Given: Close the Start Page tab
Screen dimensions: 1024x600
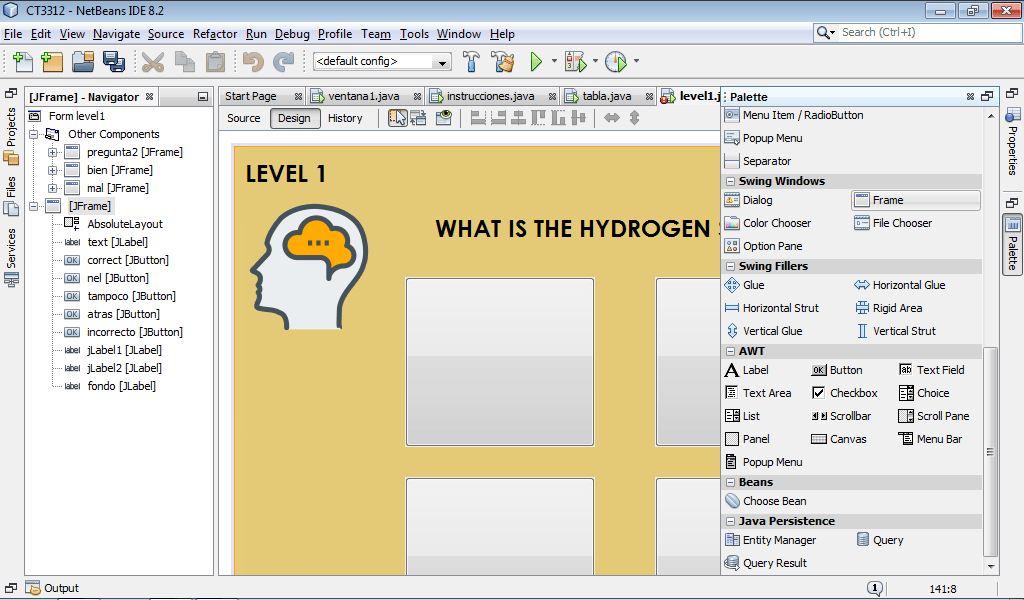Looking at the screenshot, I should [x=298, y=97].
